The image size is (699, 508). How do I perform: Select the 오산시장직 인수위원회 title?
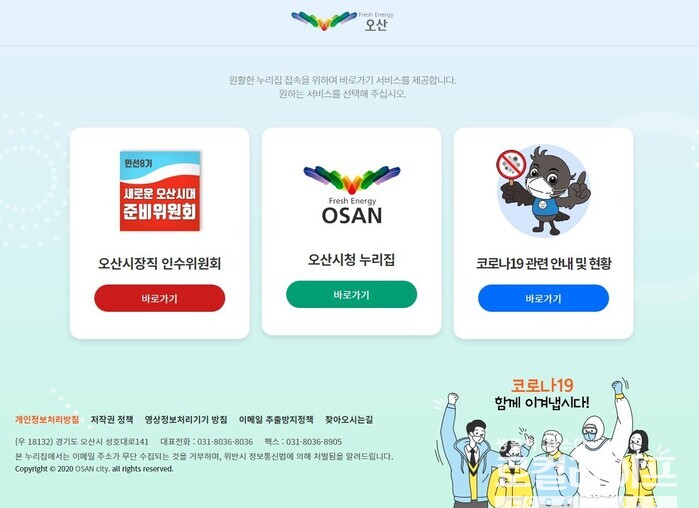coord(160,263)
